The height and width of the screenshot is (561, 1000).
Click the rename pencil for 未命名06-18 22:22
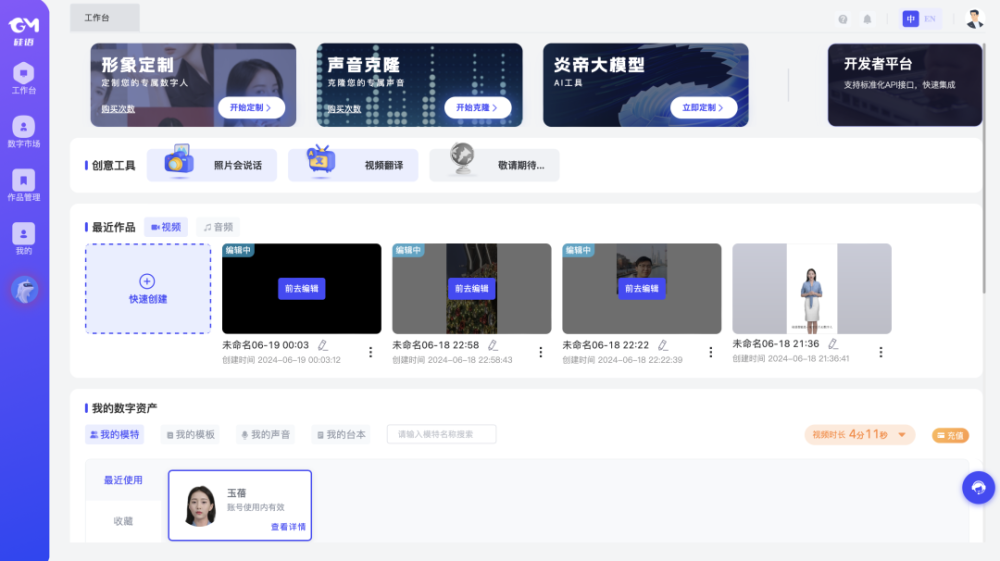point(663,345)
